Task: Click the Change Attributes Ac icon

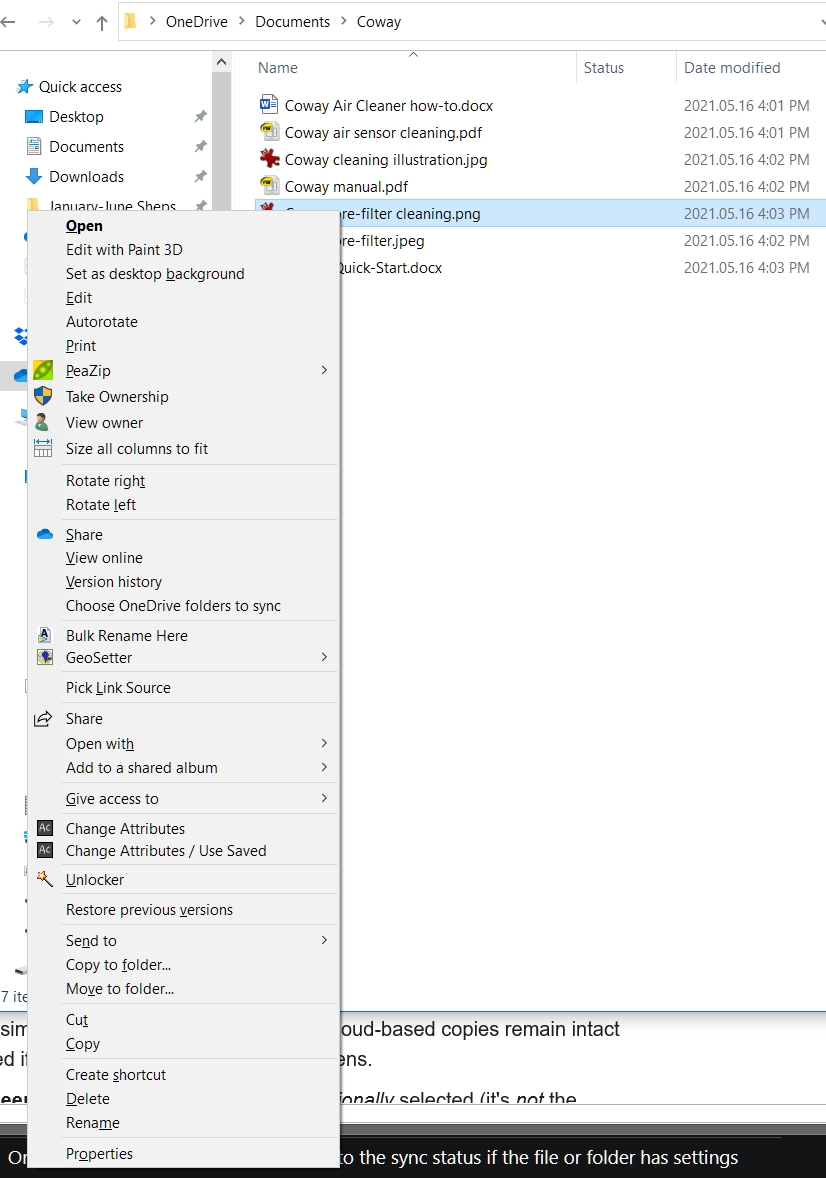Action: click(44, 829)
